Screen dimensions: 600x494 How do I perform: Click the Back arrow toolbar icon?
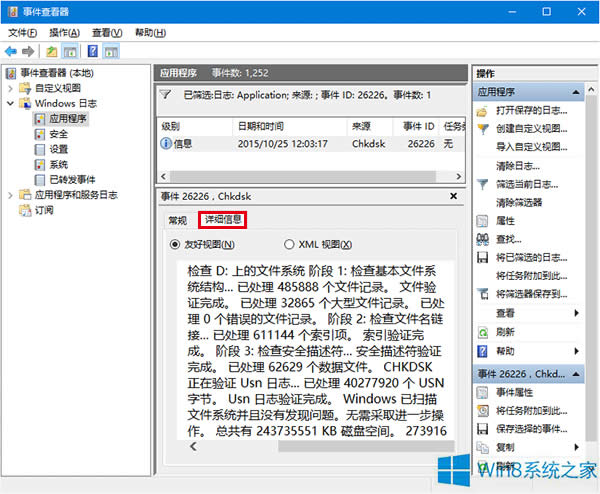(x=11, y=51)
